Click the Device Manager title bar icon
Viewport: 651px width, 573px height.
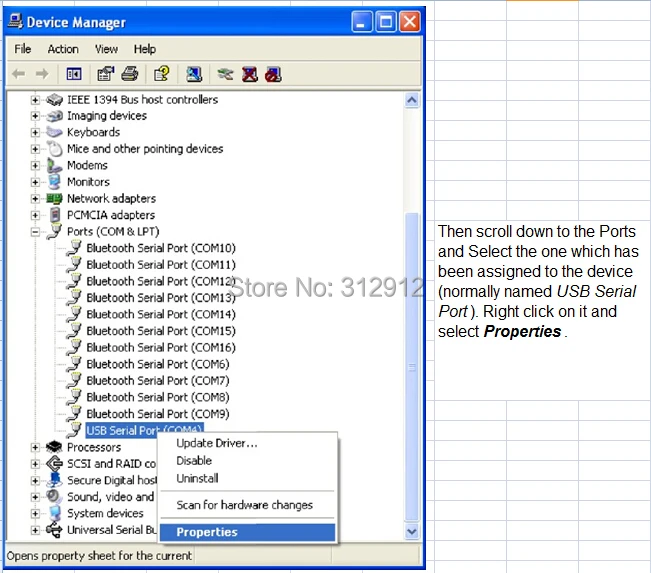coord(15,21)
